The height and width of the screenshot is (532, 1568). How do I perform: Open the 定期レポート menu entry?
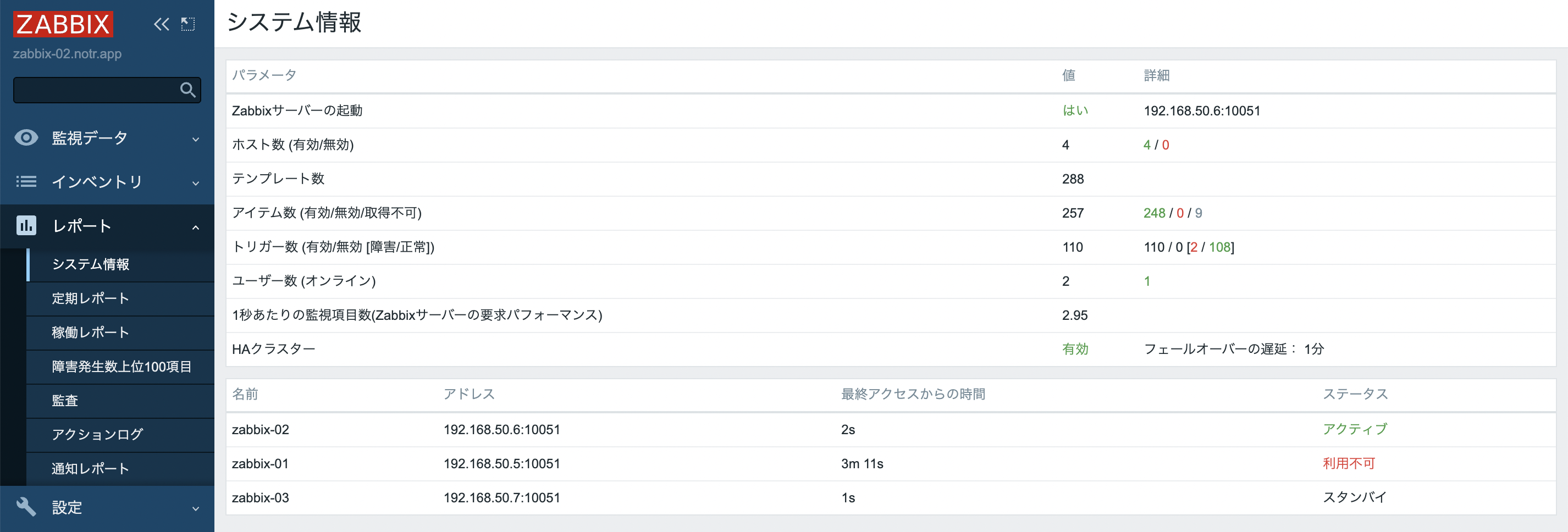click(89, 298)
